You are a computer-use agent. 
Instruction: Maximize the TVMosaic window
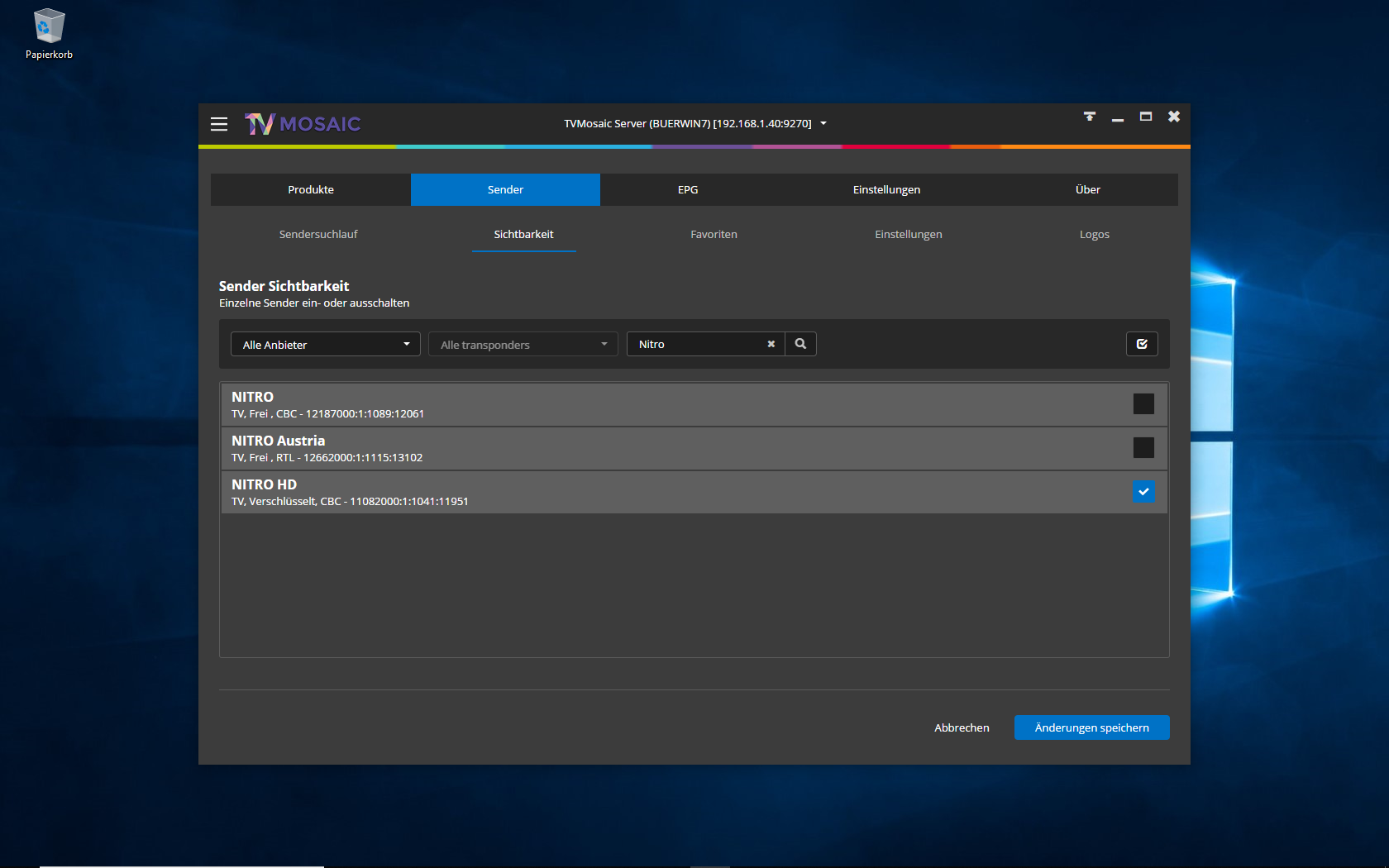click(x=1146, y=117)
